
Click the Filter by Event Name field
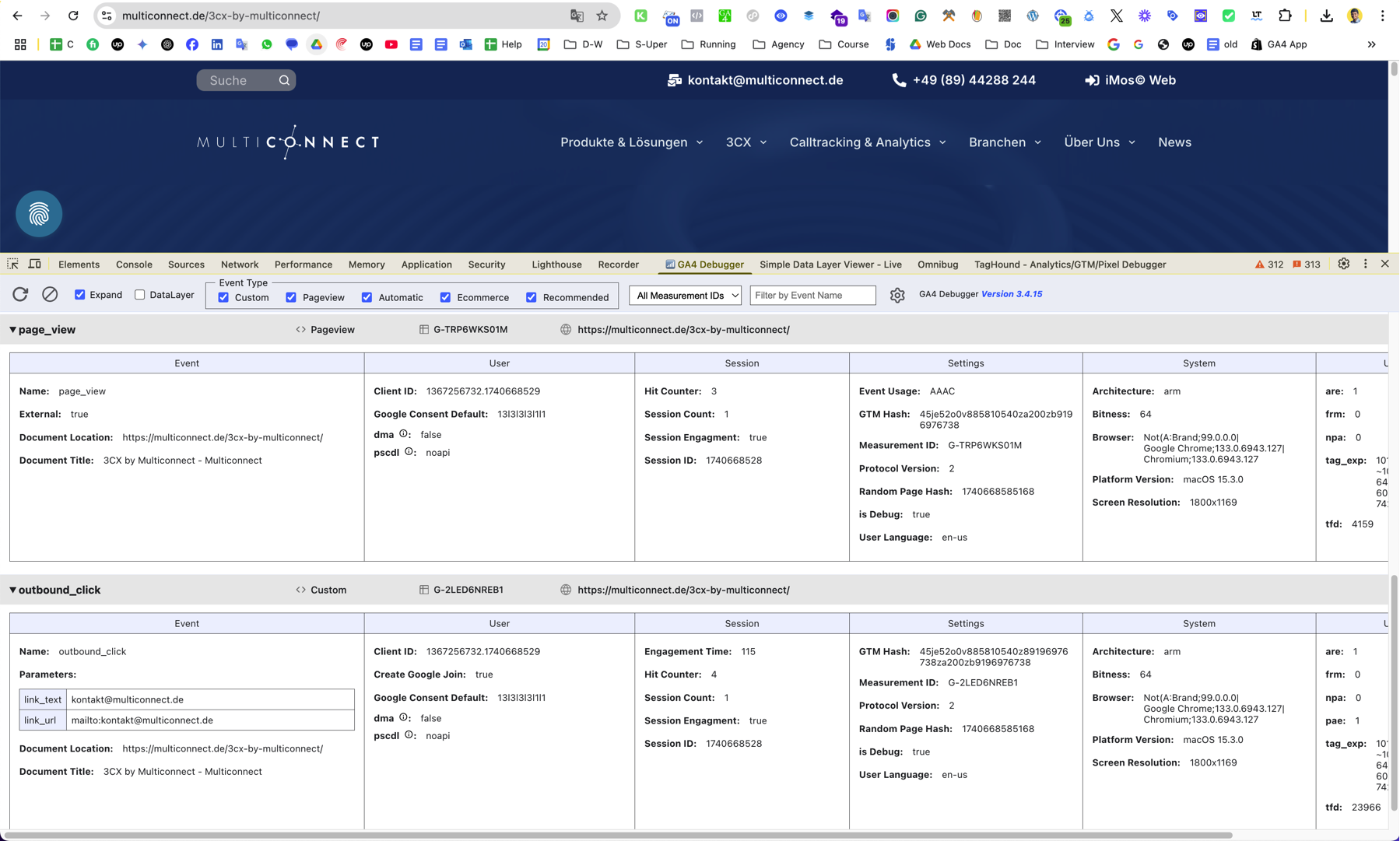pos(812,296)
